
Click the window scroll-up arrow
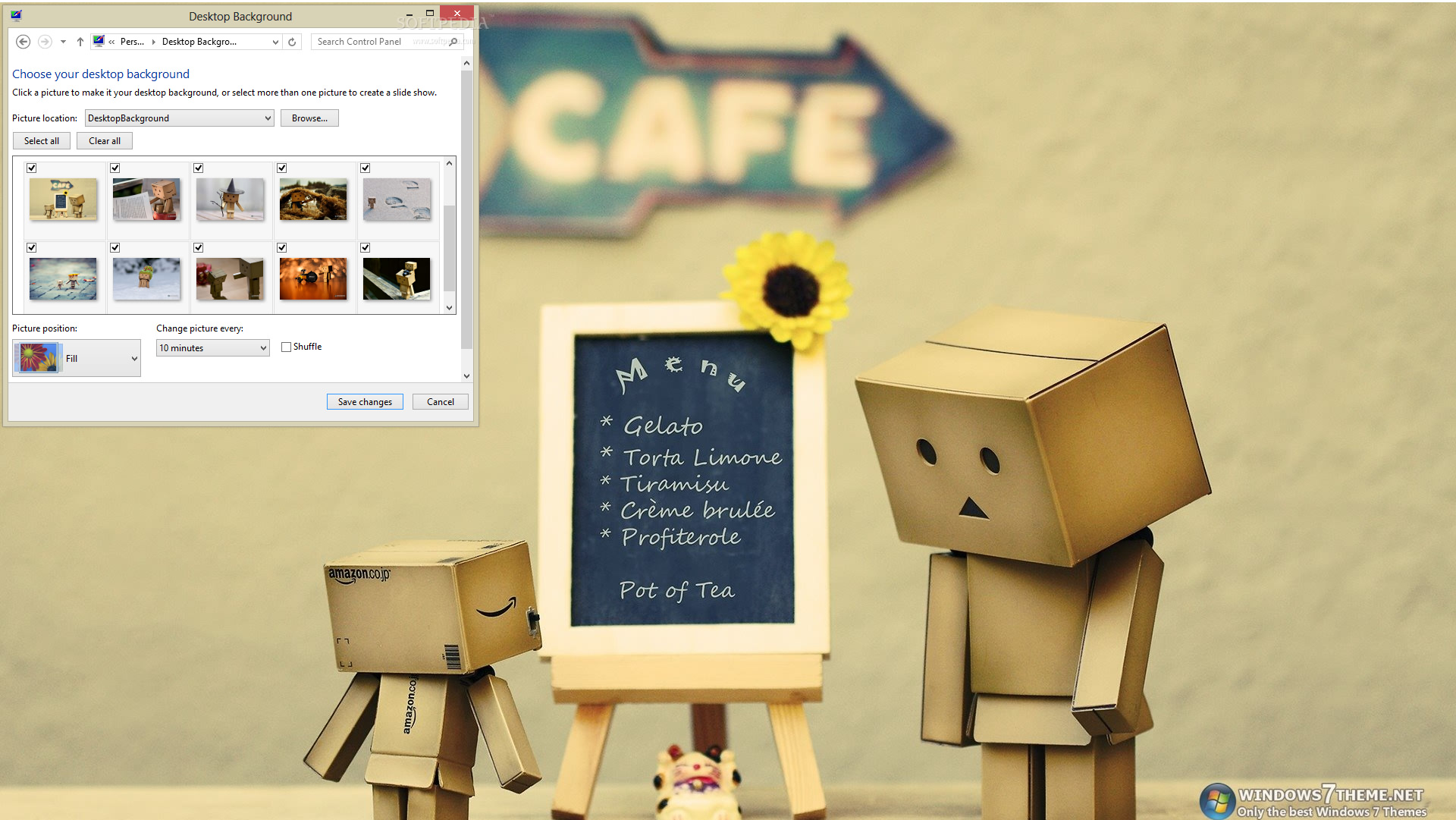(x=466, y=64)
